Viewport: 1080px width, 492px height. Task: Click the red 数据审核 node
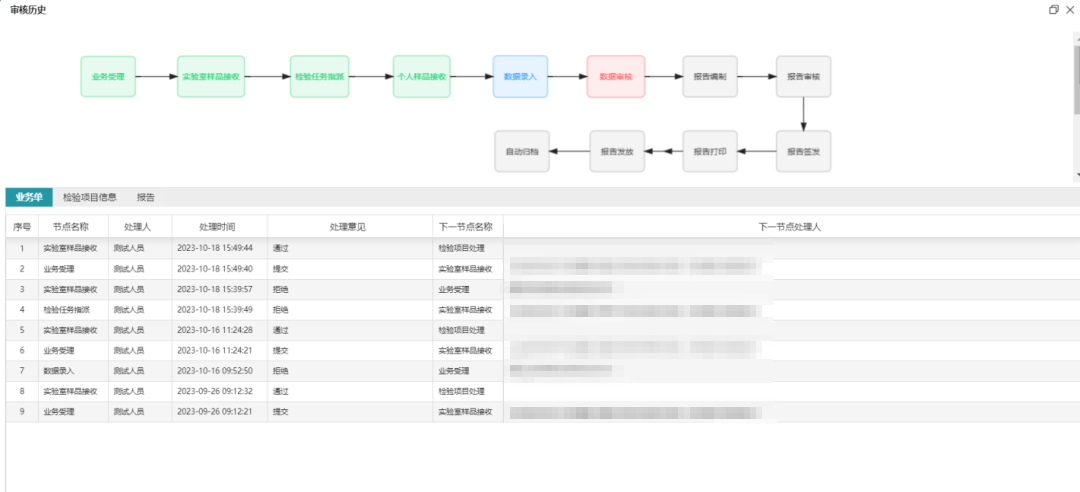click(x=616, y=77)
